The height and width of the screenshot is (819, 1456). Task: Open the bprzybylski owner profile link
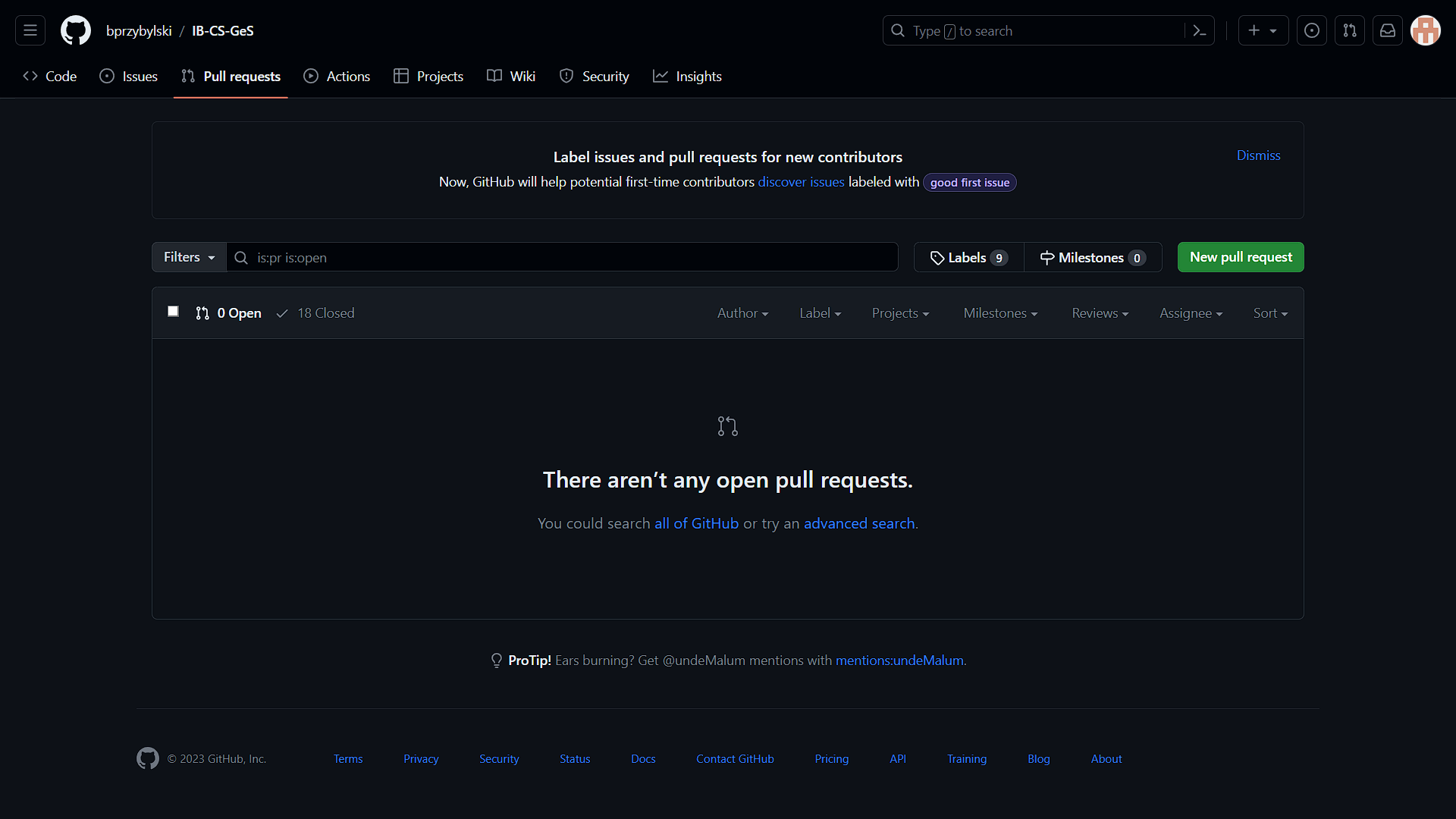139,30
